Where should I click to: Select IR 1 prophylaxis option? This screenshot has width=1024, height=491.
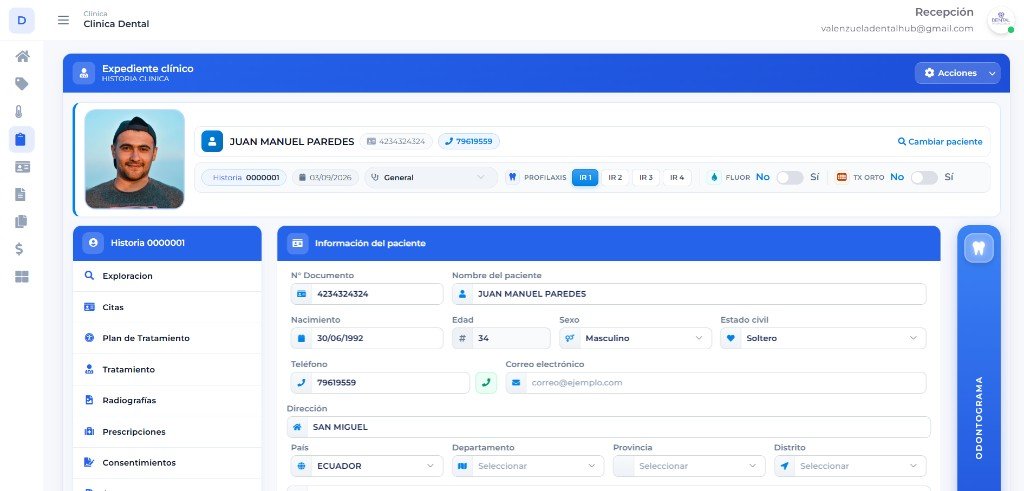tap(585, 178)
